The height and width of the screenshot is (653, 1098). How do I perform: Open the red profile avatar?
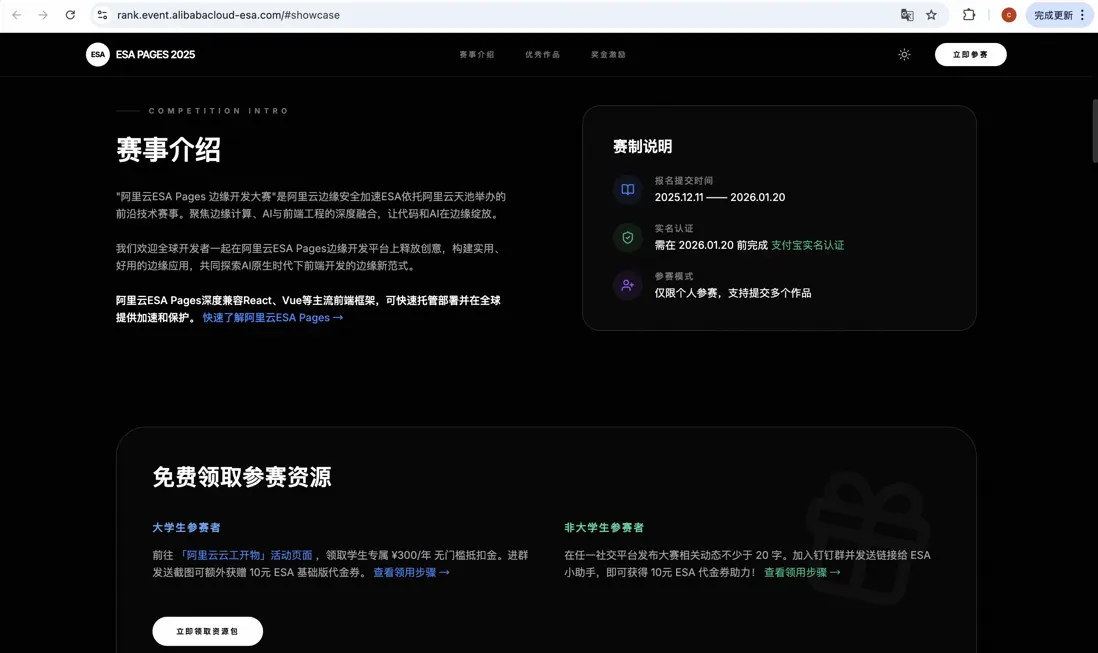click(1008, 15)
